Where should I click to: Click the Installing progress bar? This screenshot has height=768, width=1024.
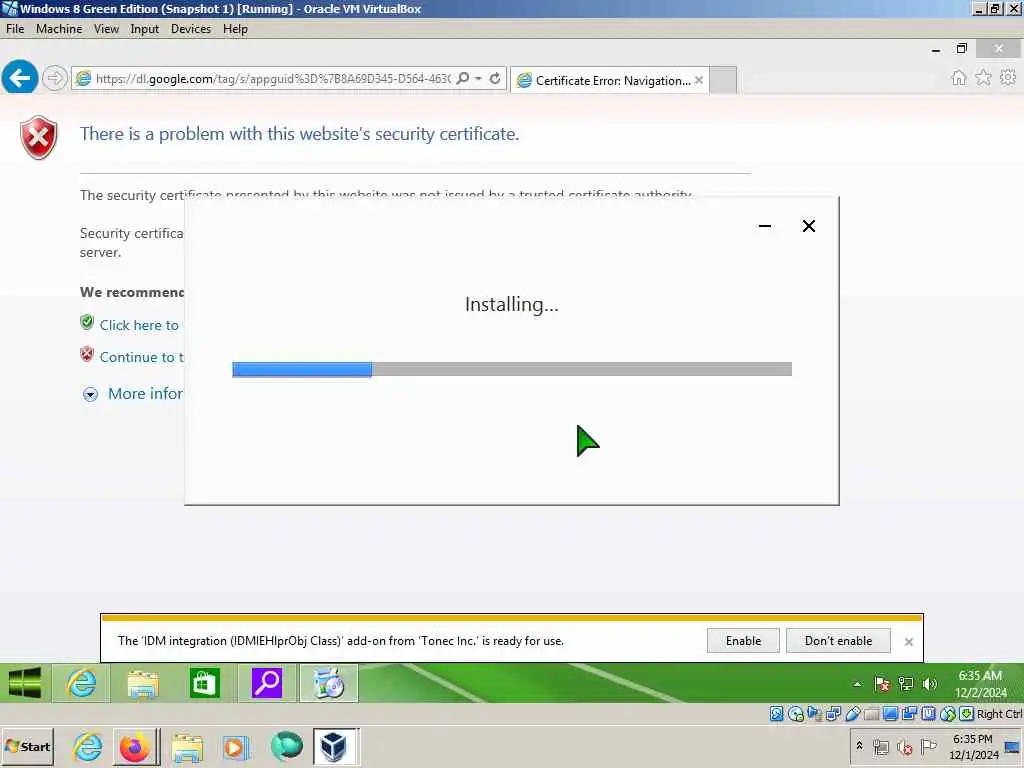512,370
